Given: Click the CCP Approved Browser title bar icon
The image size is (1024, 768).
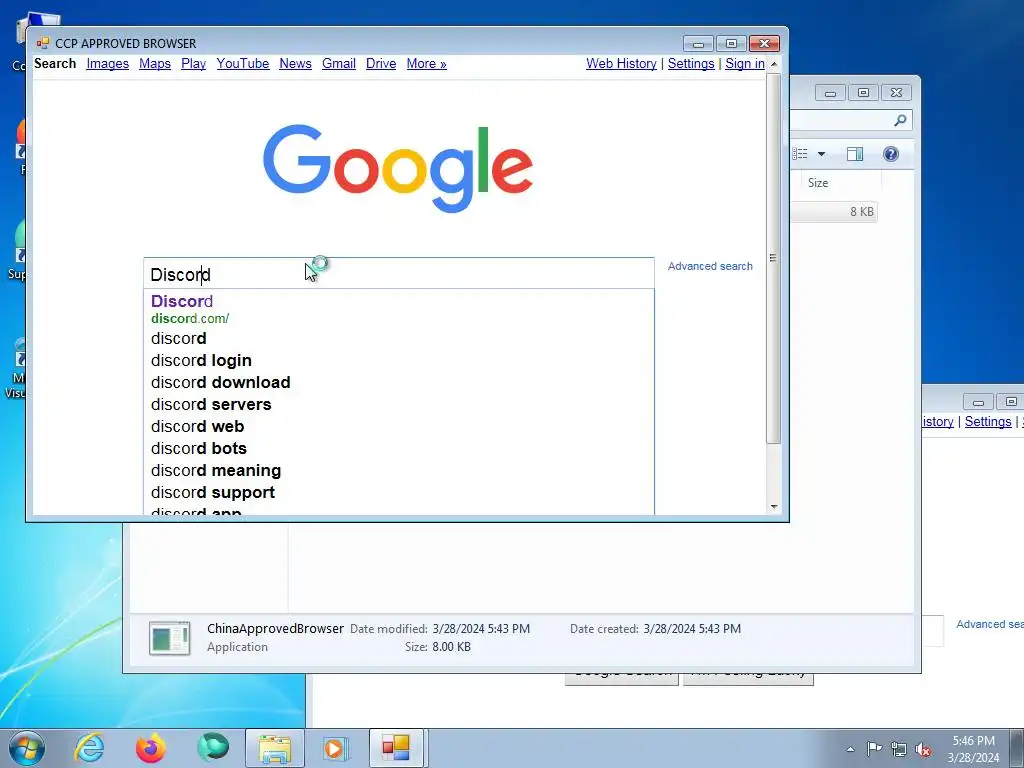Looking at the screenshot, I should (43, 43).
